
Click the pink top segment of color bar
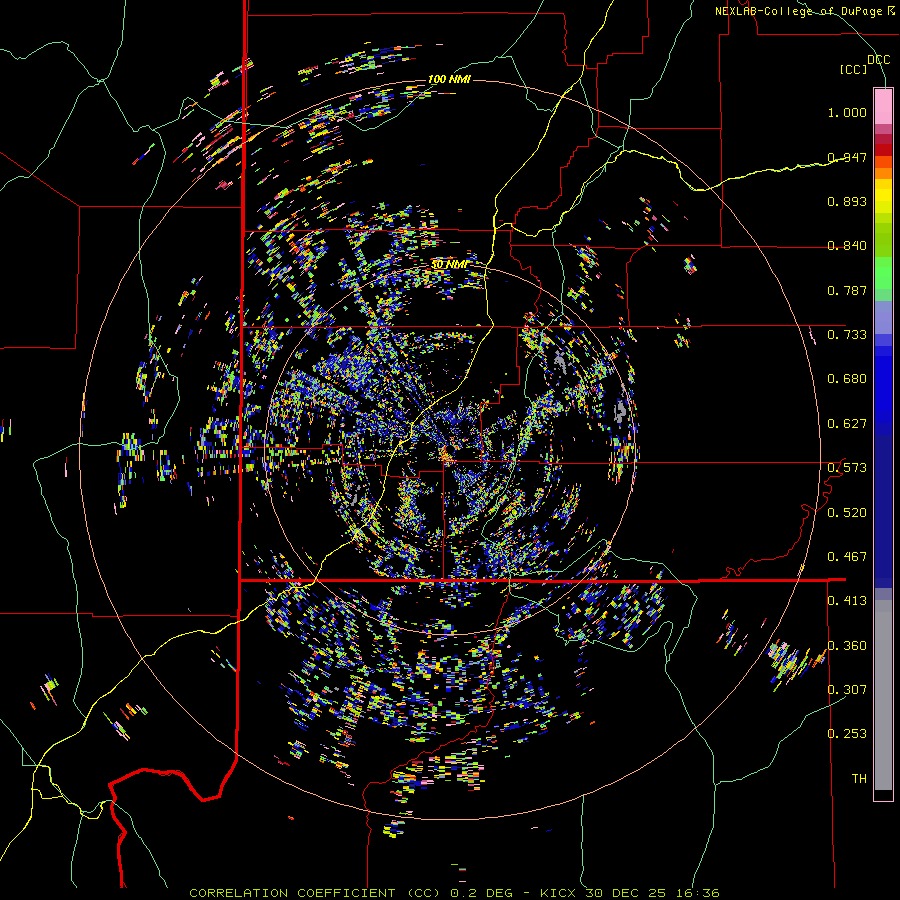coord(883,106)
